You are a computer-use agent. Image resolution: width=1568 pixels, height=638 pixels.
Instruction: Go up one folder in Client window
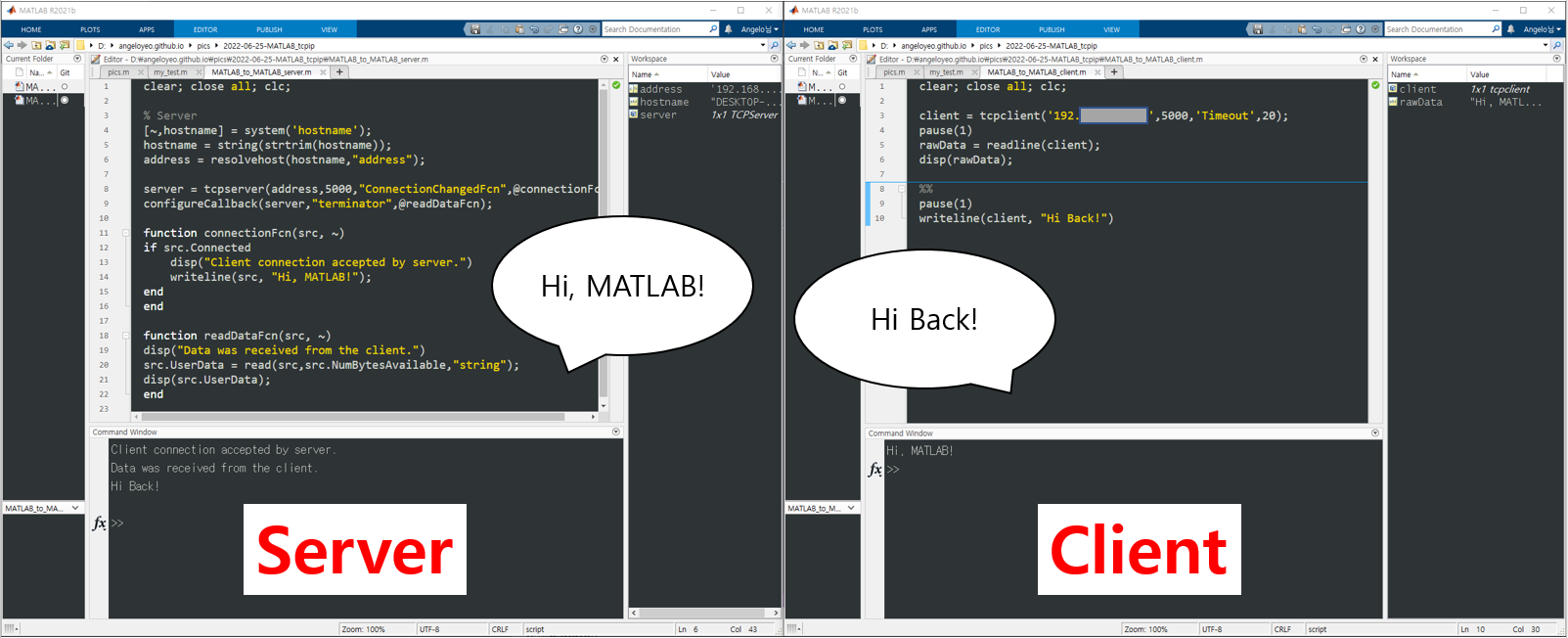click(x=819, y=45)
